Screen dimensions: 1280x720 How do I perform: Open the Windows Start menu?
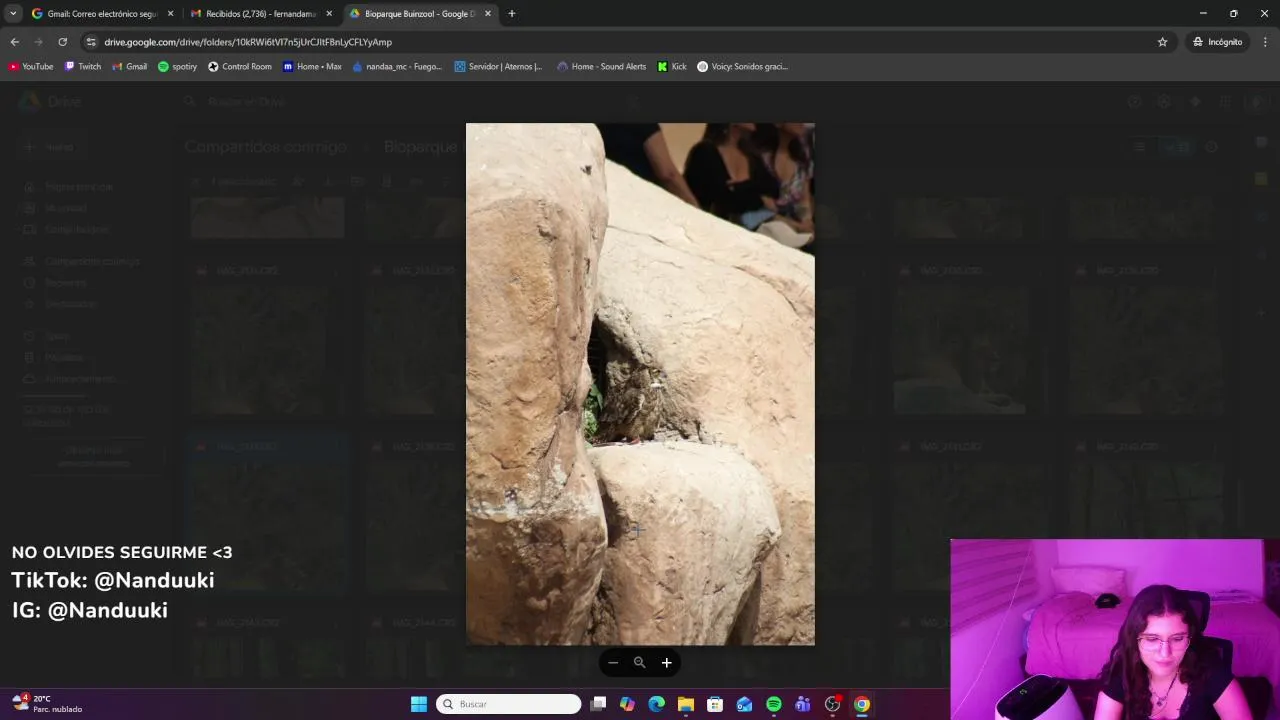tap(419, 704)
